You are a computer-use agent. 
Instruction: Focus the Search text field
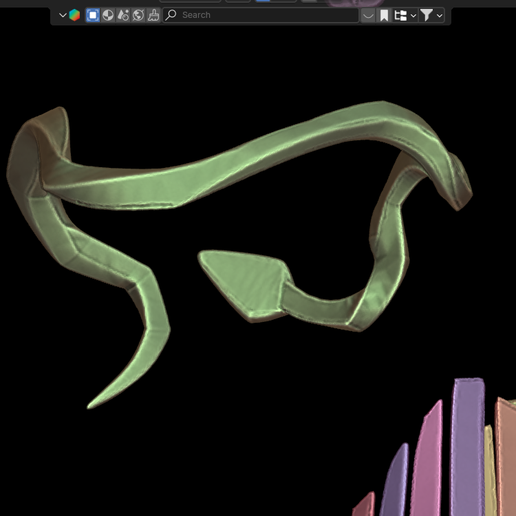coord(261,15)
